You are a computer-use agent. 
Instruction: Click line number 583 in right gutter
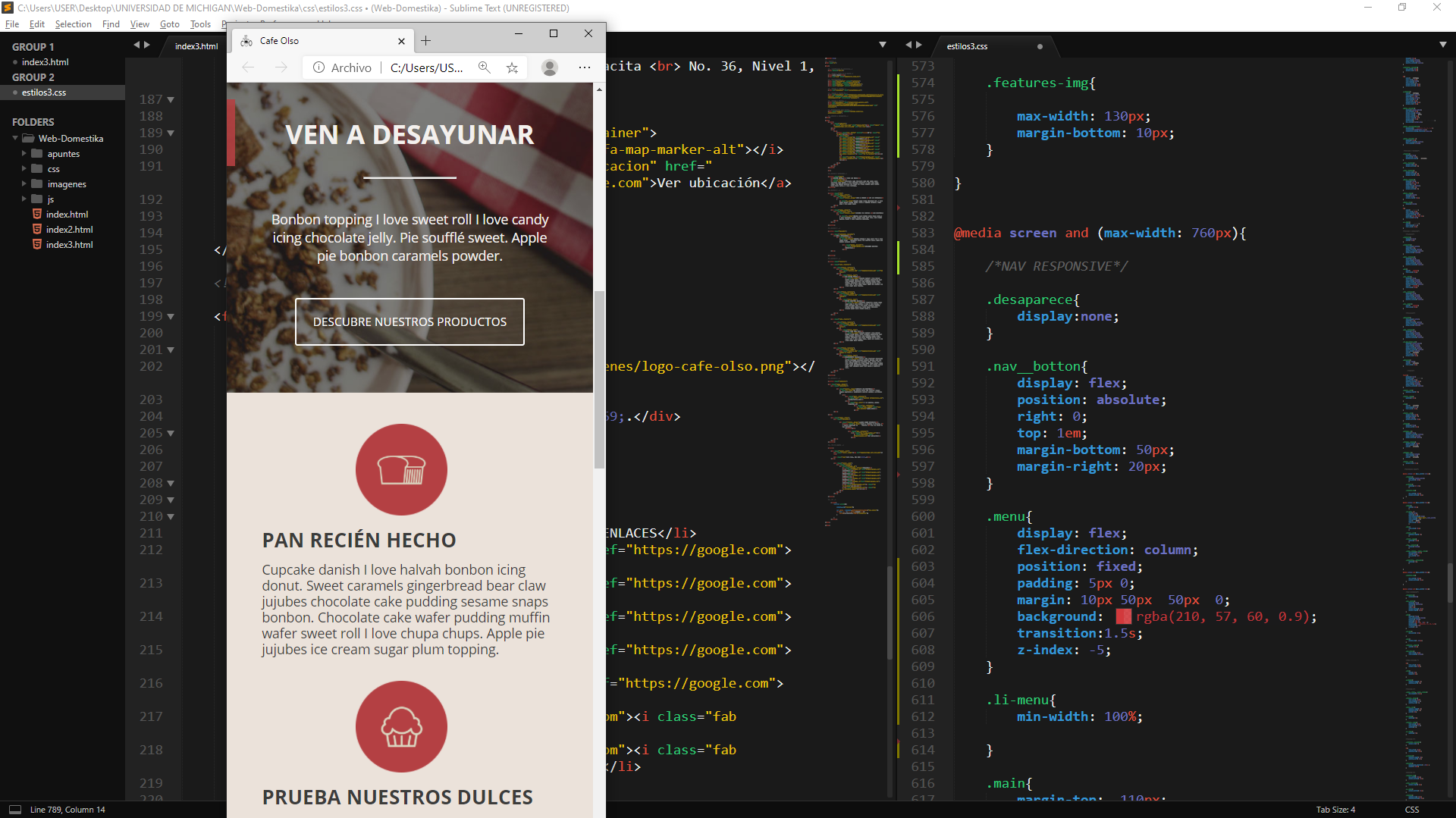(x=922, y=233)
